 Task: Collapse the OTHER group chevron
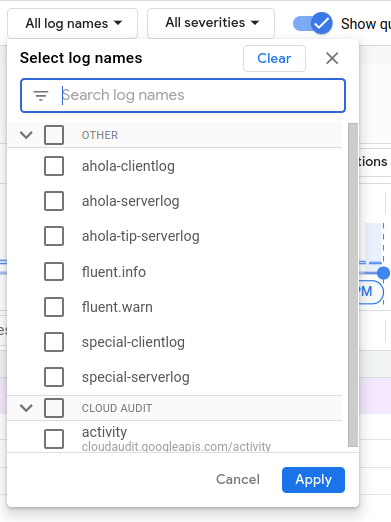[x=26, y=135]
